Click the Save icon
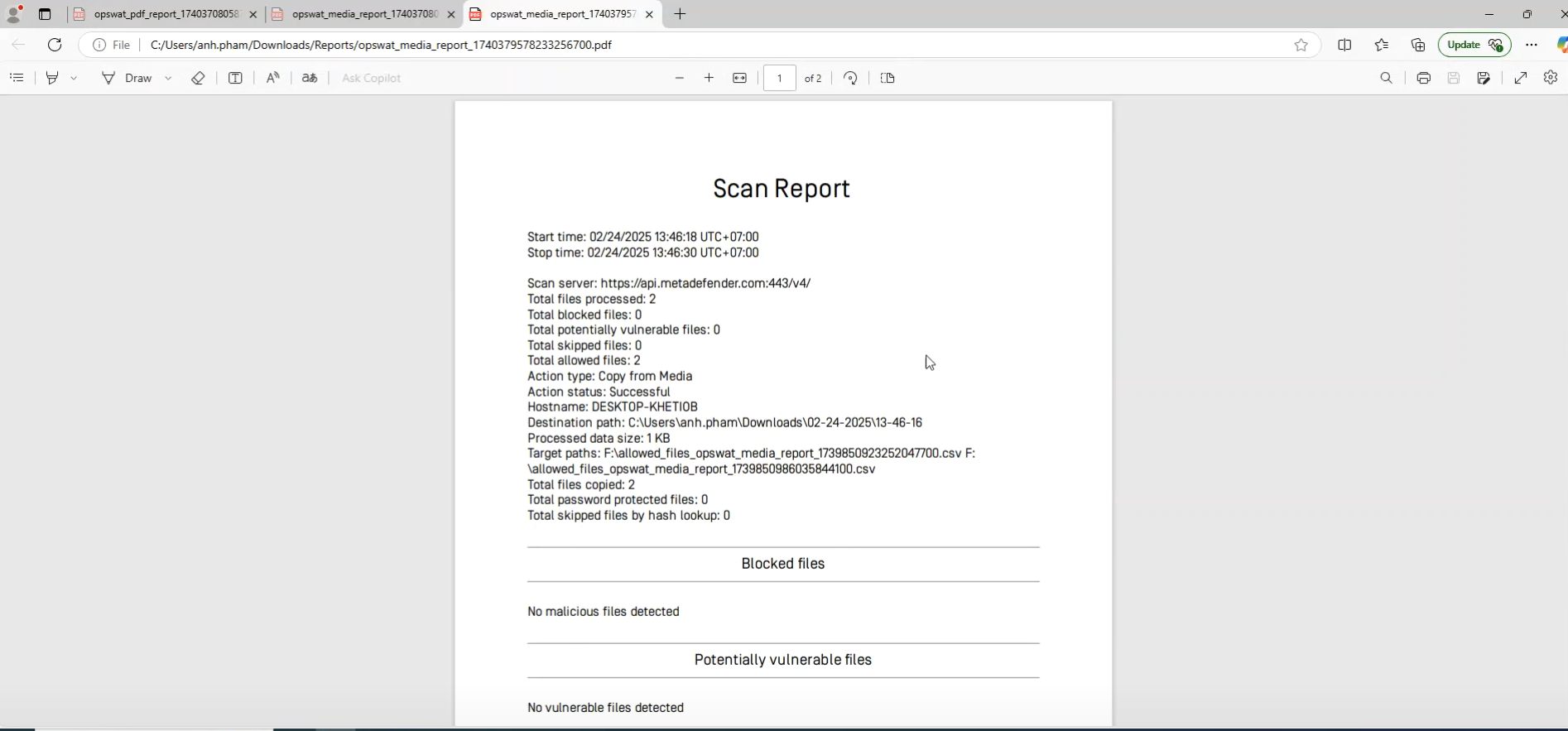Viewport: 1568px width, 731px height. 1453,78
